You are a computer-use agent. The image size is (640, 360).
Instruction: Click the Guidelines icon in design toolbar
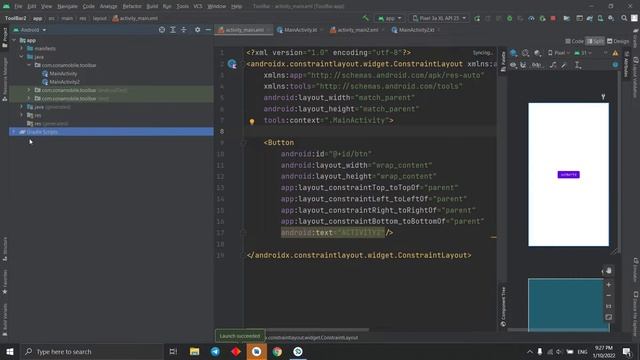click(578, 65)
